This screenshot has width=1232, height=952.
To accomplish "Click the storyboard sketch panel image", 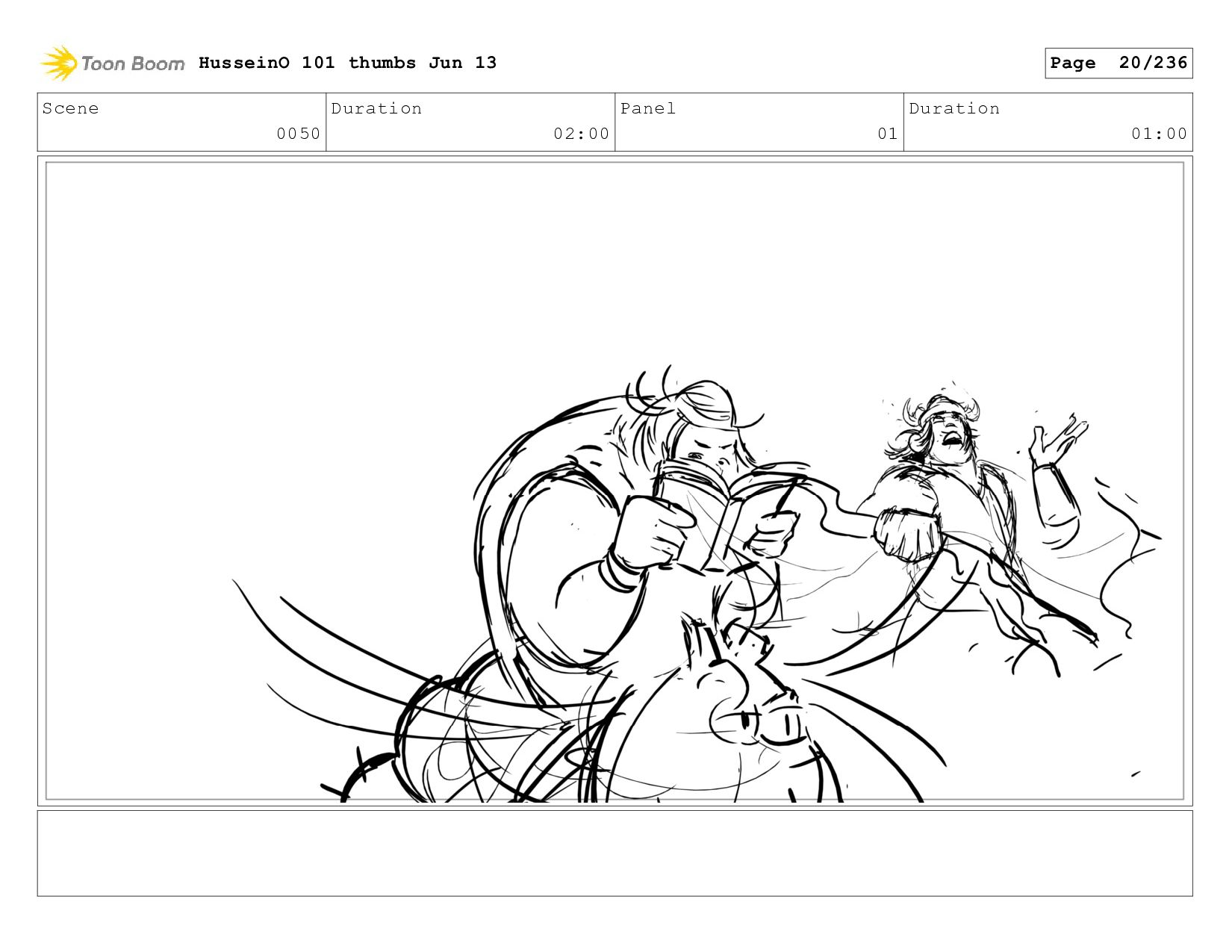I will point(615,481).
